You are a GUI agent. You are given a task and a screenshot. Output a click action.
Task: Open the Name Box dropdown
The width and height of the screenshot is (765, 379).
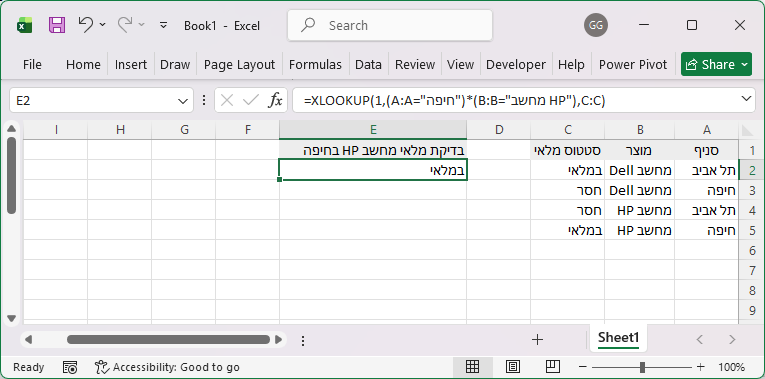pyautogui.click(x=183, y=101)
